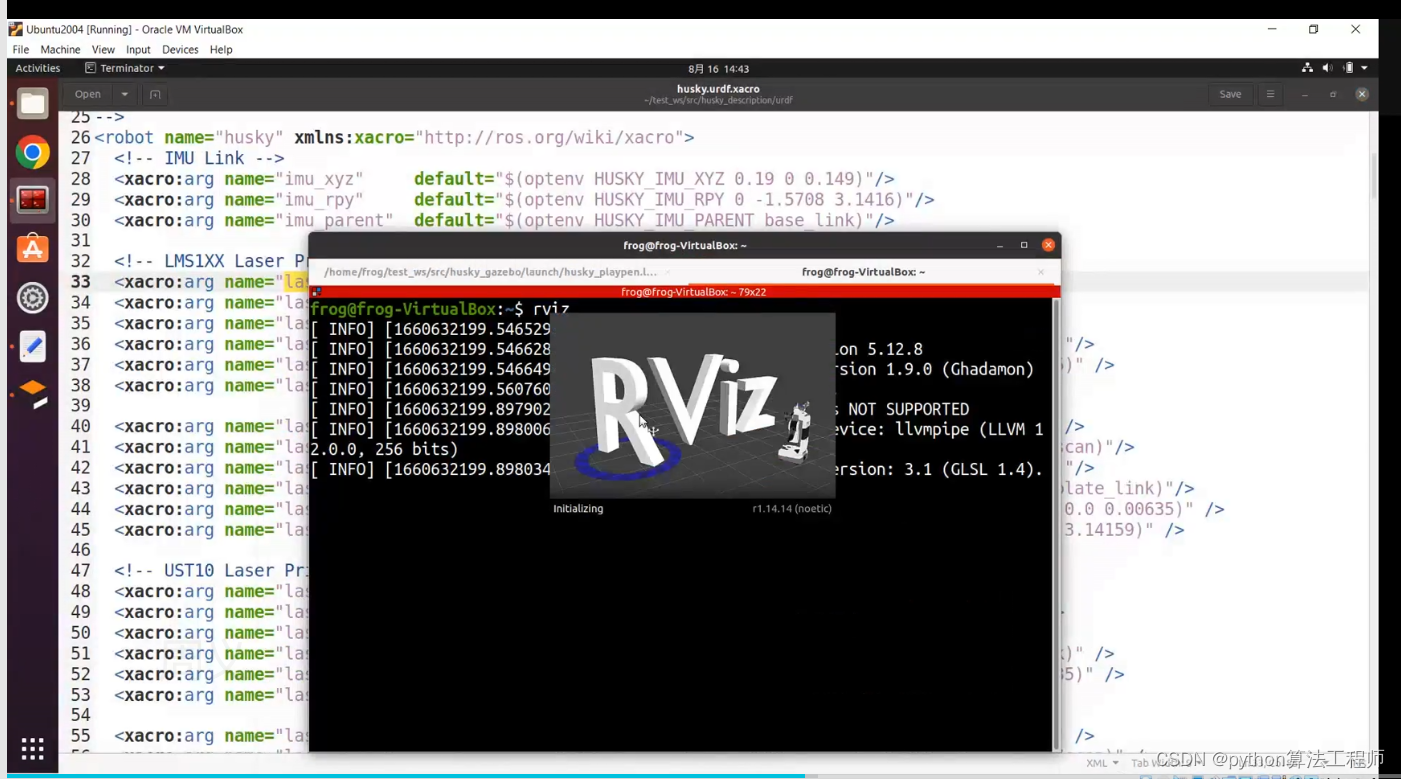Switch to the husky_playpen launch terminal tab
Image resolution: width=1401 pixels, height=779 pixels.
pos(490,272)
